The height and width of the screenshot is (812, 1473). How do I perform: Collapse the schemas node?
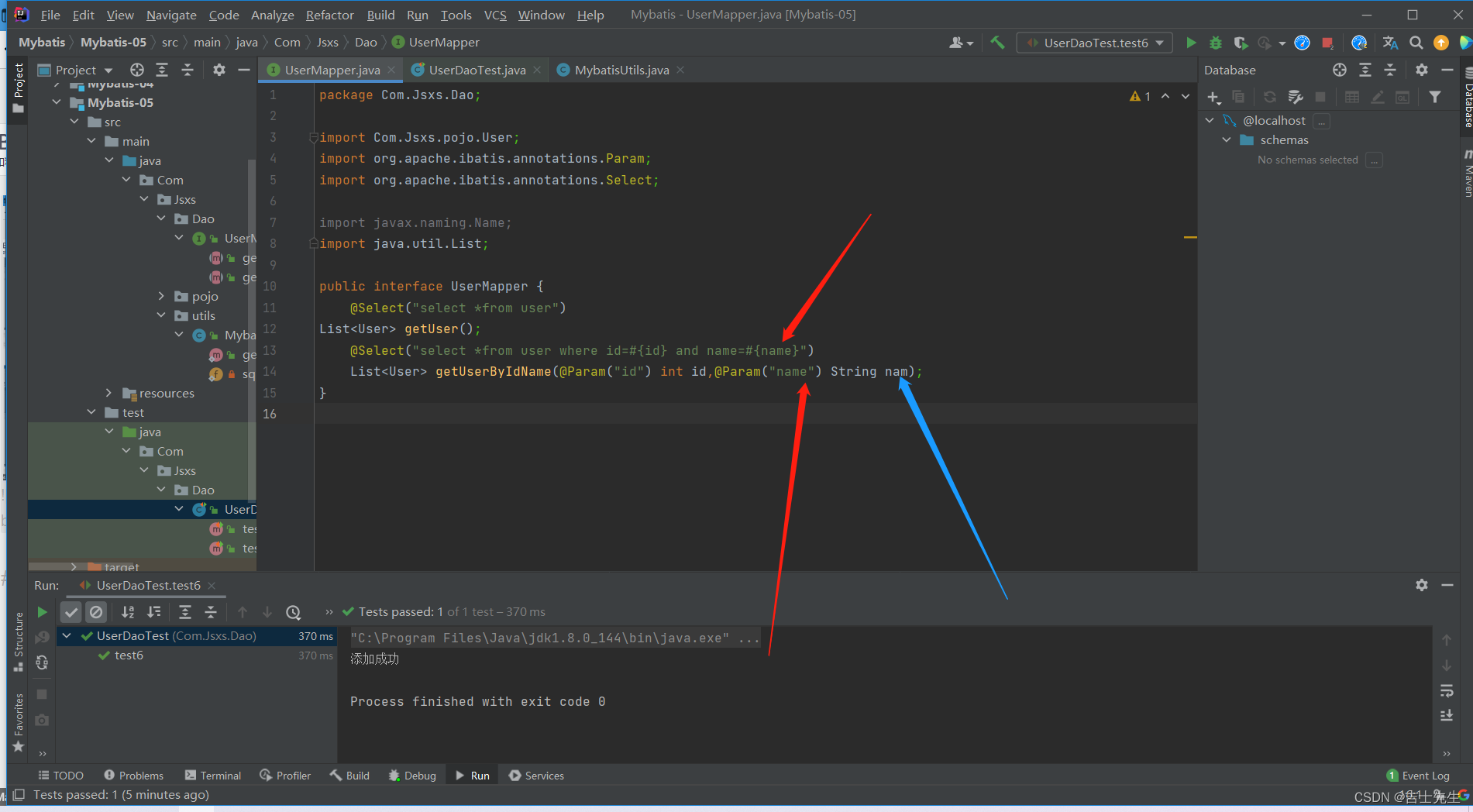[x=1227, y=139]
